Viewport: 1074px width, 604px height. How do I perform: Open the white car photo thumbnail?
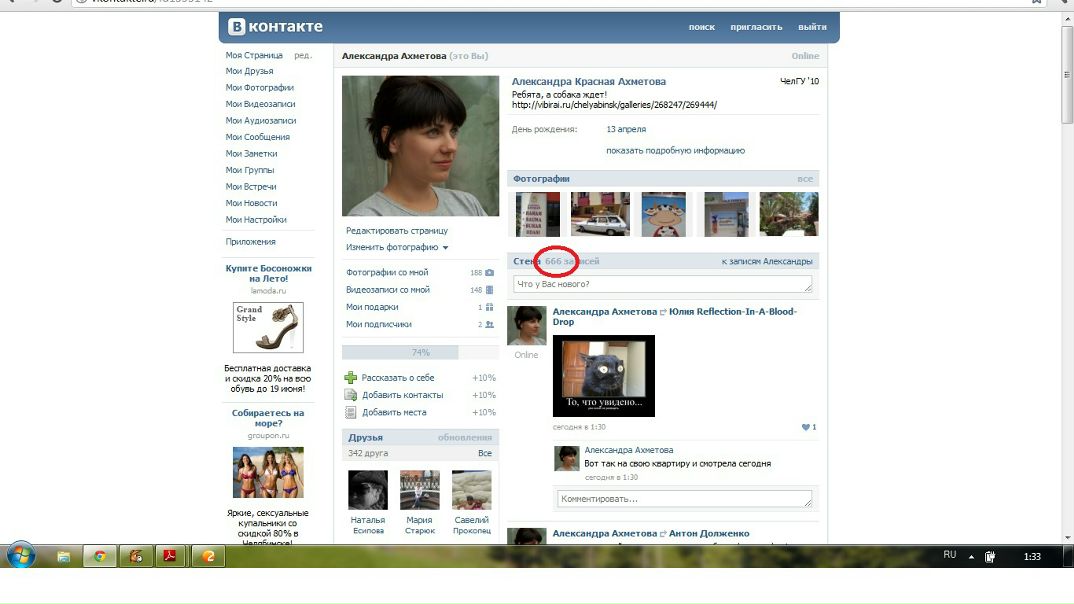(x=600, y=214)
